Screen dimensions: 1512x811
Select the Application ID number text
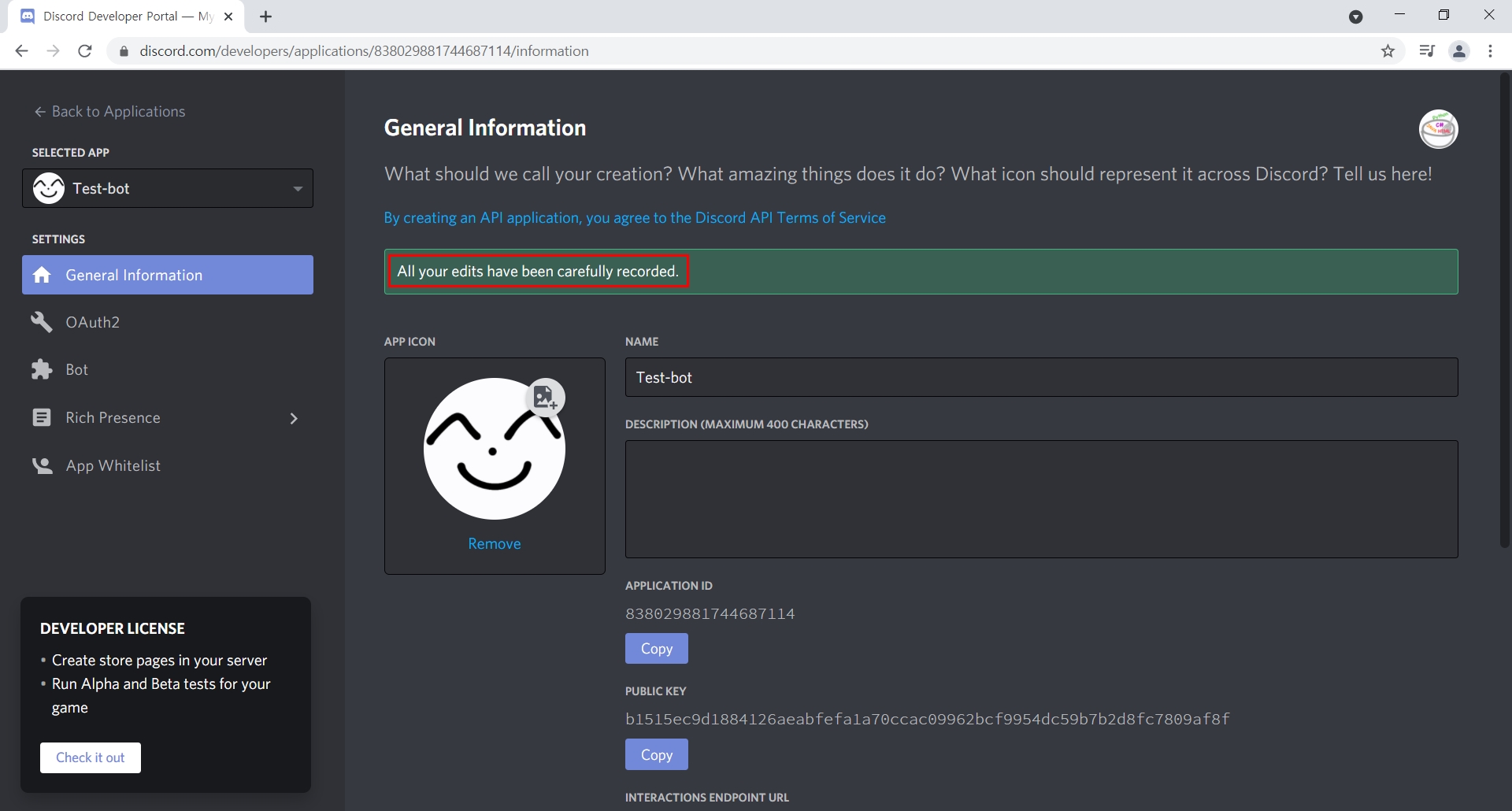pos(710,613)
